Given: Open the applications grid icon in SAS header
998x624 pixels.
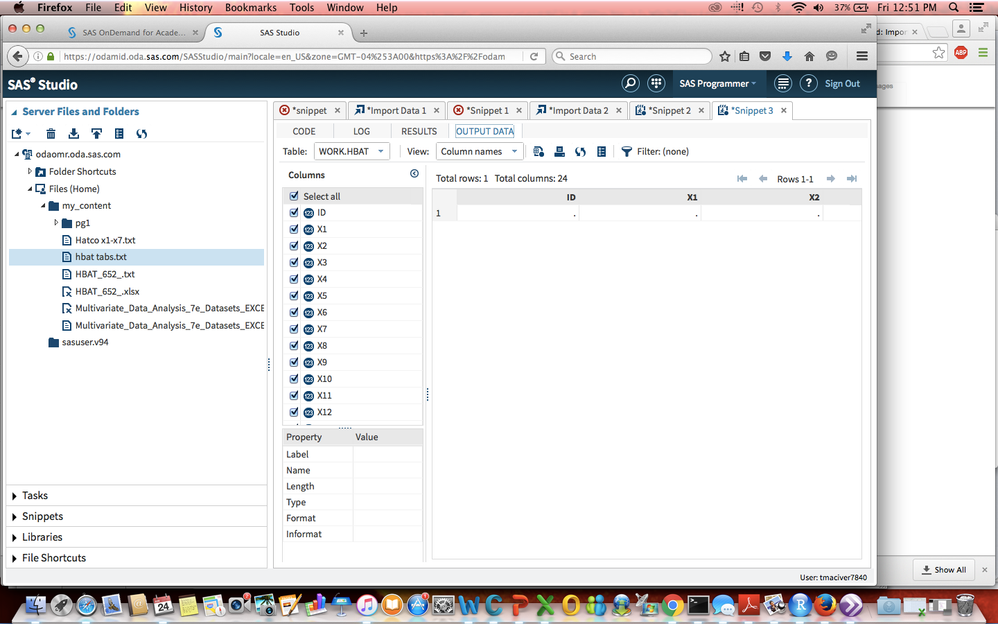Looking at the screenshot, I should (x=656, y=83).
